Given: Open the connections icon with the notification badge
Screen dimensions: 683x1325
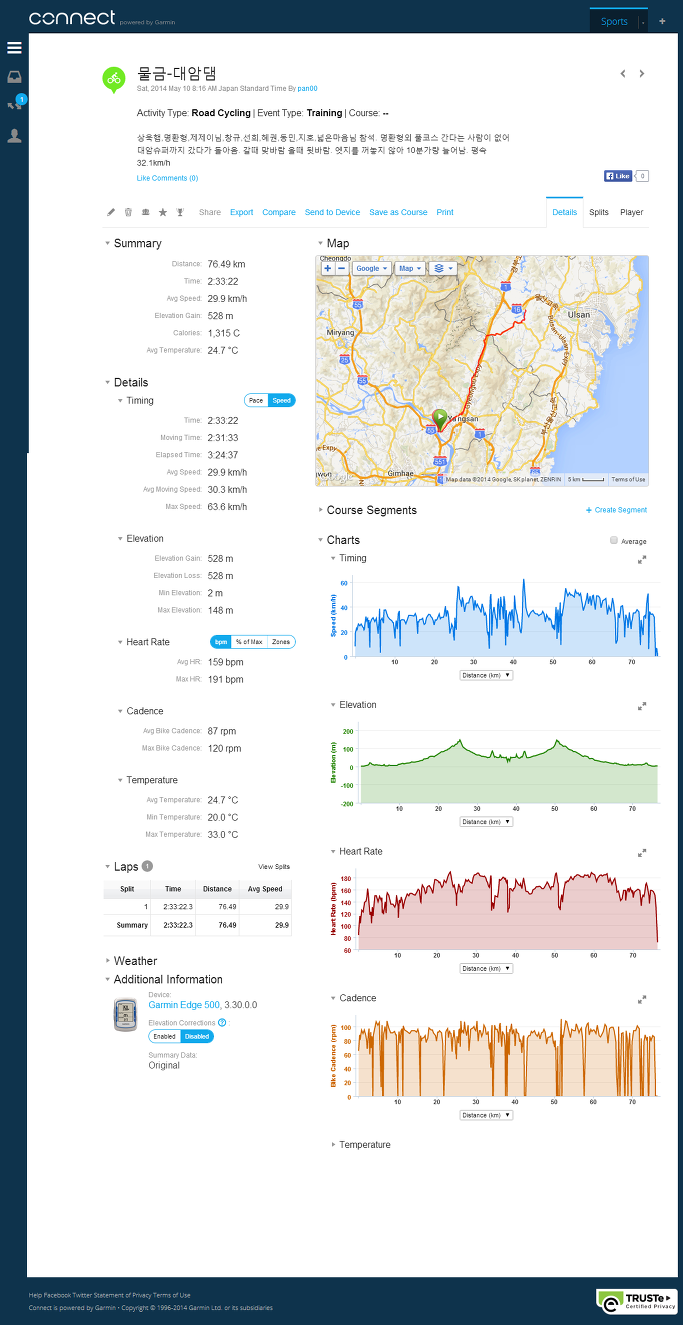Looking at the screenshot, I should 15,104.
